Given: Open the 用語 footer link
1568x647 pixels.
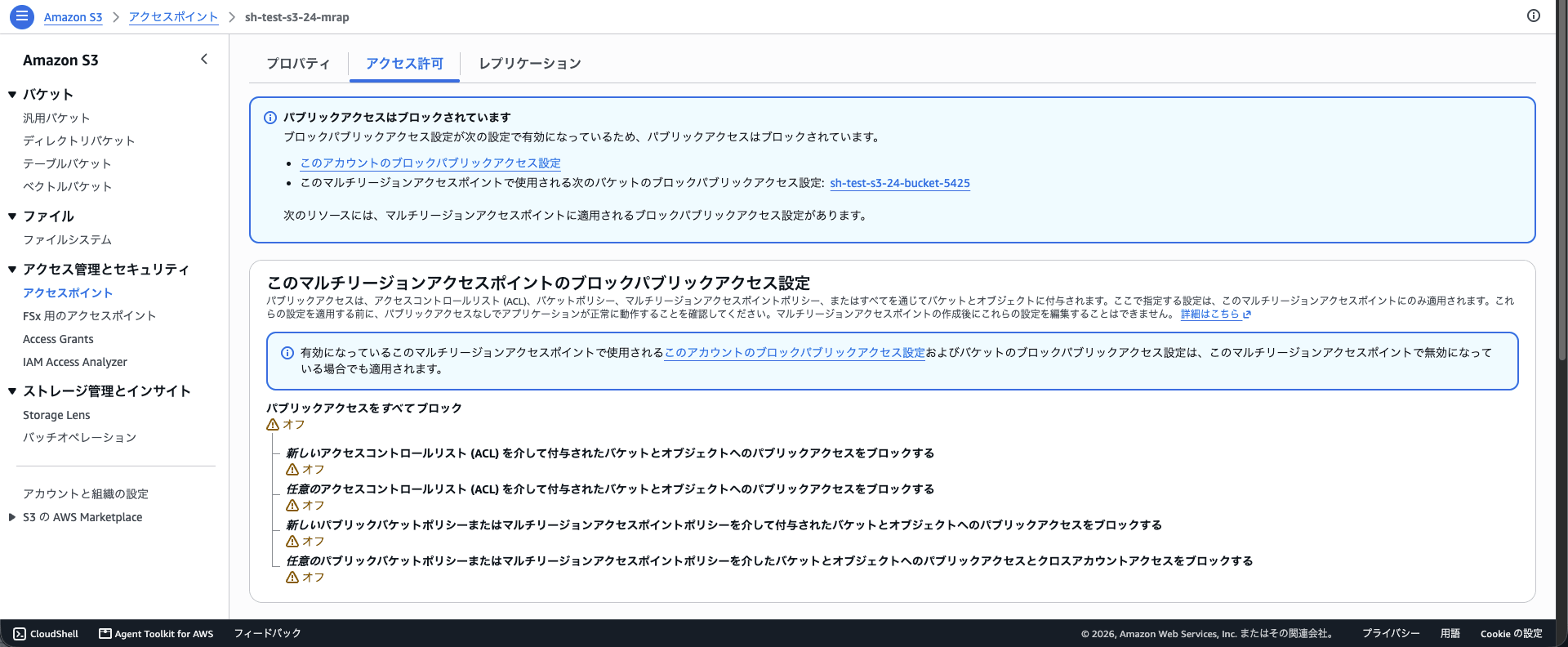Looking at the screenshot, I should (1450, 633).
